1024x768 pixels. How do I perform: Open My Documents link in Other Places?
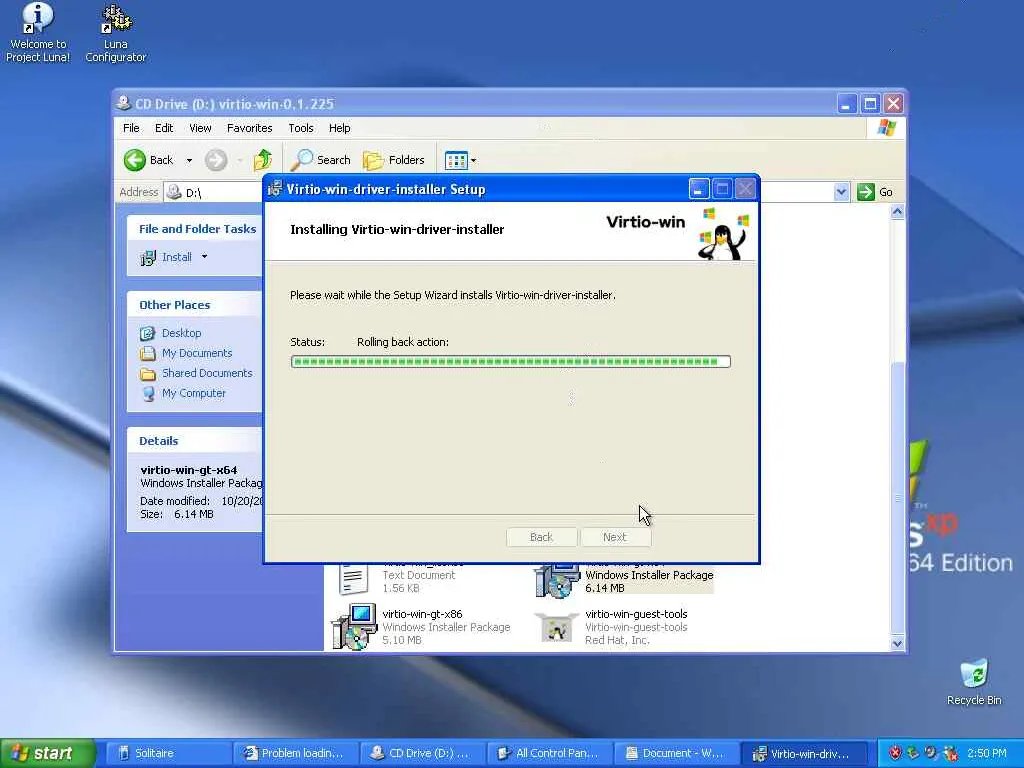click(197, 353)
